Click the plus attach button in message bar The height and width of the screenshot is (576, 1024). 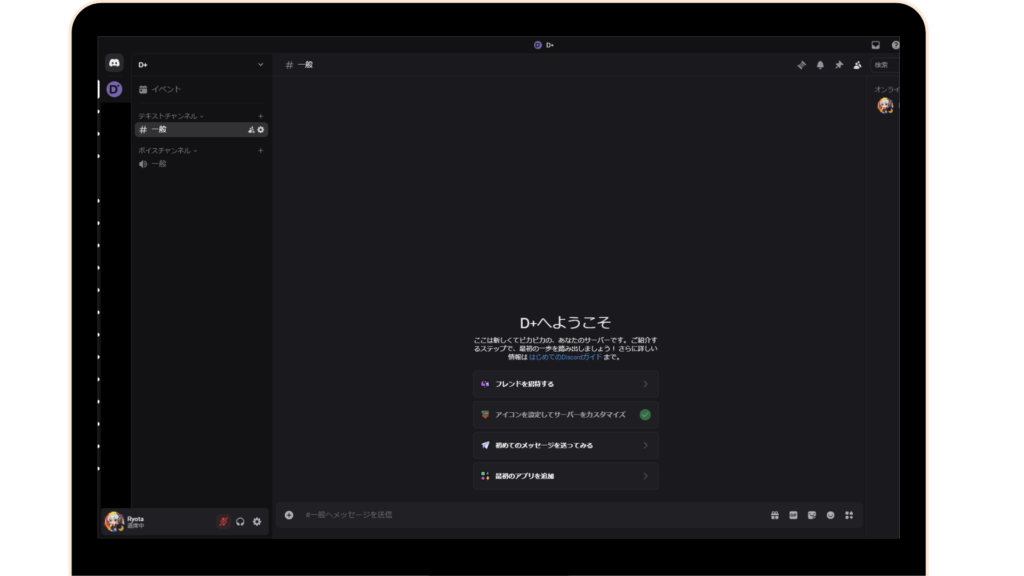coord(289,515)
